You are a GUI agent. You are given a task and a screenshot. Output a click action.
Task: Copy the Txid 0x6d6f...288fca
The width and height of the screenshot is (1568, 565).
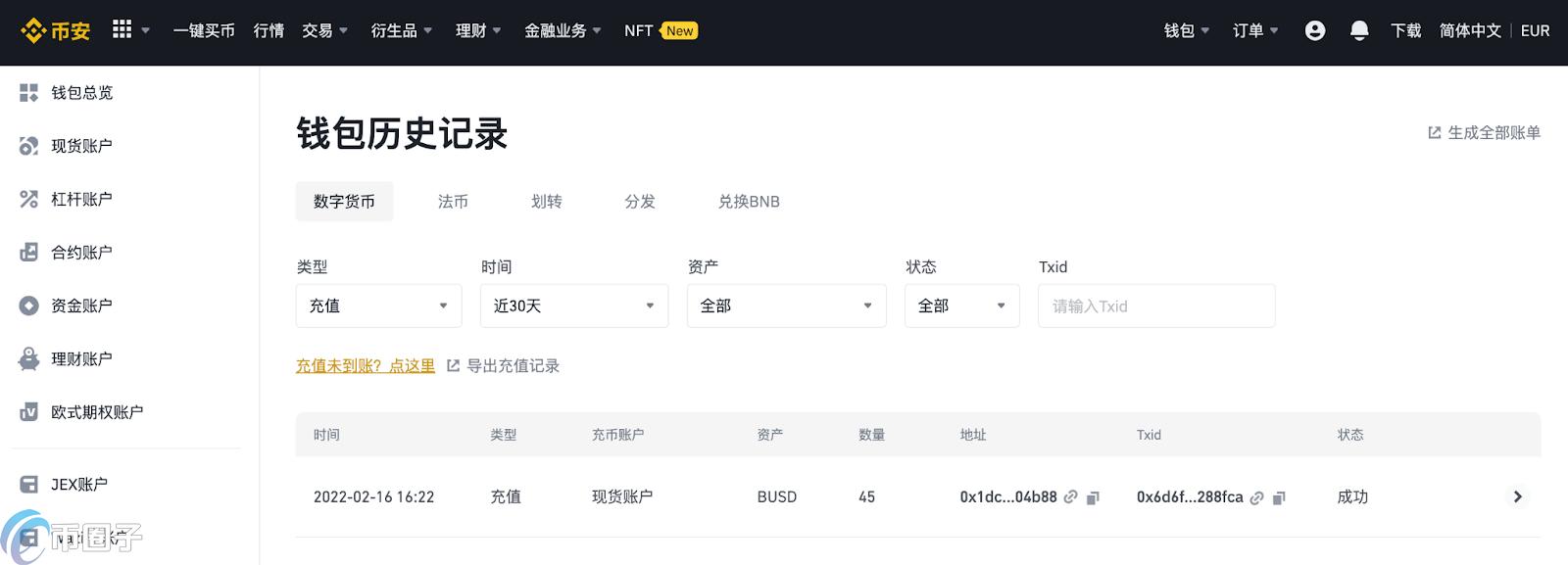point(1278,497)
